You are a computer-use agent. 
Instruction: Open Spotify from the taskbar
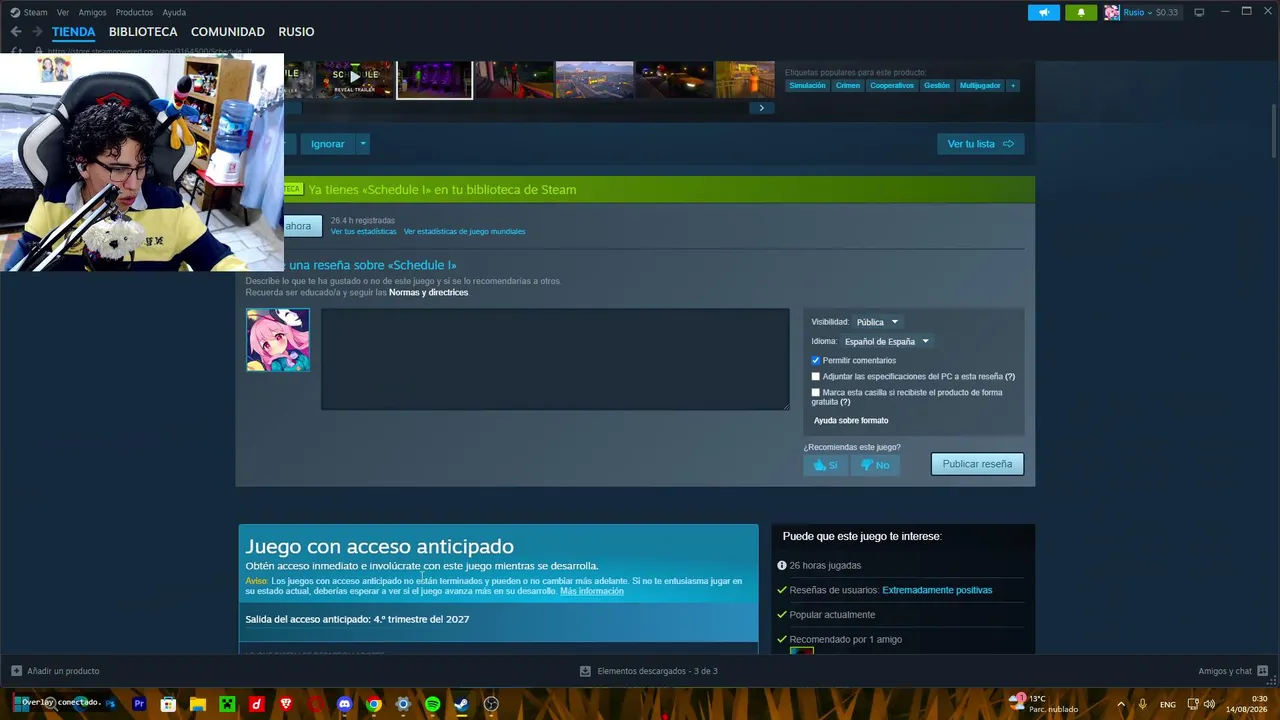point(432,704)
